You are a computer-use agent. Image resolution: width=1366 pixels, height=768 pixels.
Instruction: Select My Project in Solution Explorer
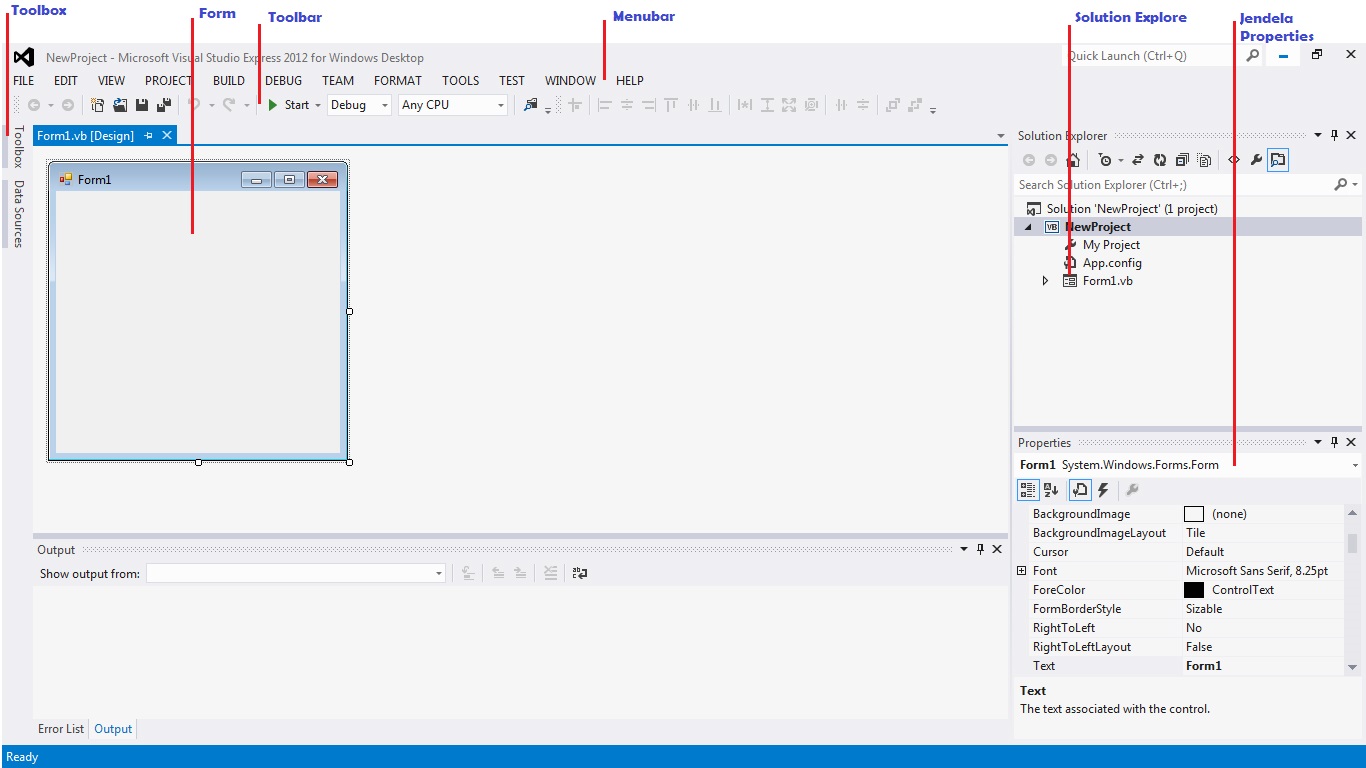pos(1111,245)
